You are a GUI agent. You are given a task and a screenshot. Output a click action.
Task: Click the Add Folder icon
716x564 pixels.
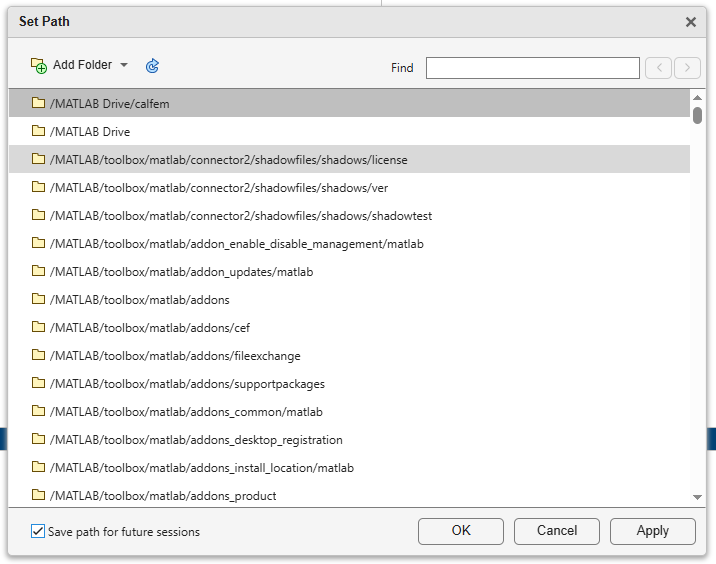(39, 65)
